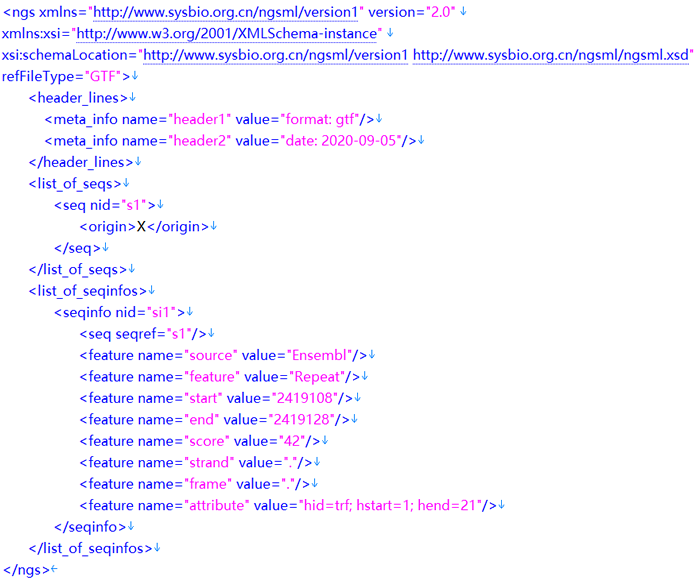Click the "Repeat" feature value
Viewport: 700px width, 581px height.
318,377
